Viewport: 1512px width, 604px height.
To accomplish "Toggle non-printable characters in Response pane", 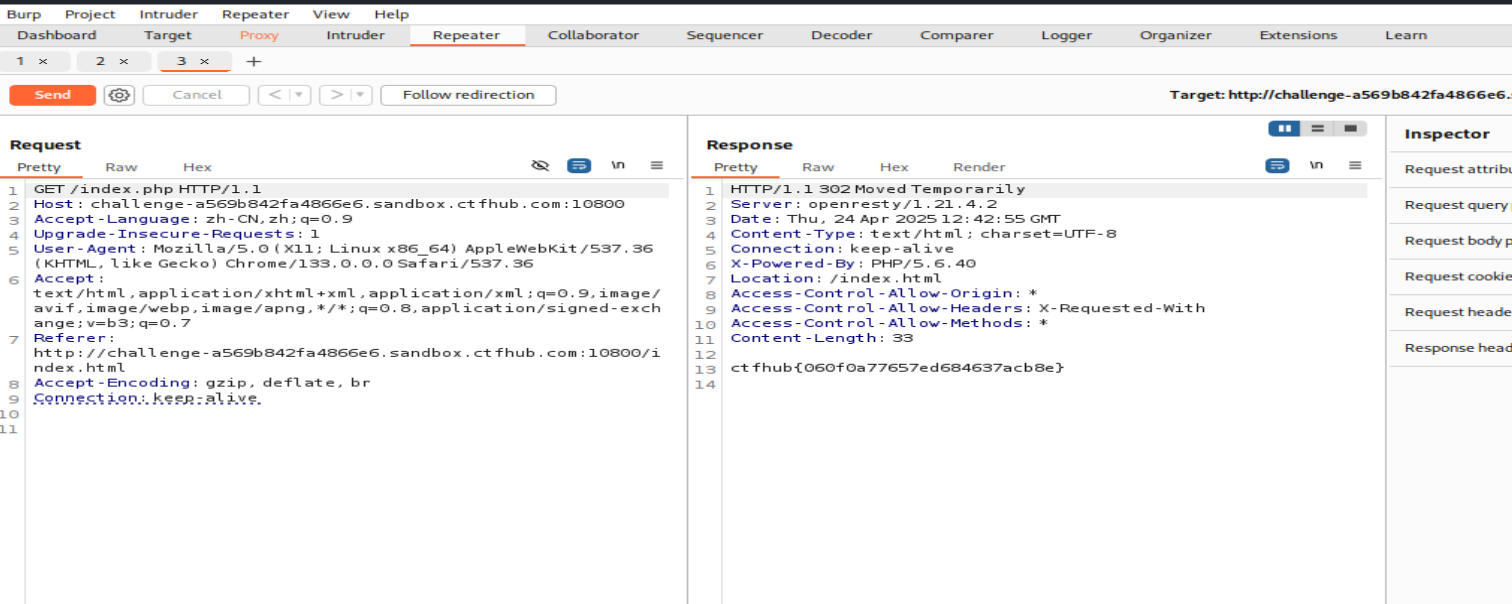I will 1316,166.
